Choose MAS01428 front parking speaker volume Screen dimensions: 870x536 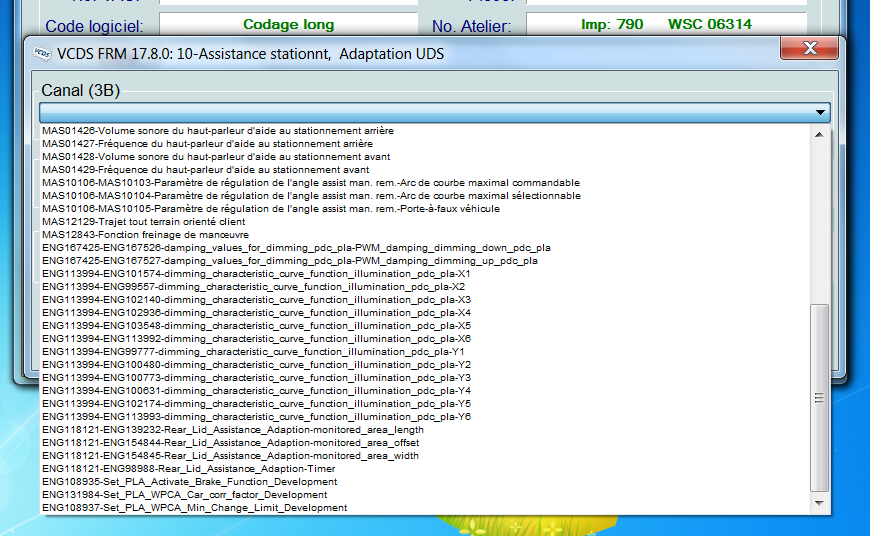tap(216, 157)
